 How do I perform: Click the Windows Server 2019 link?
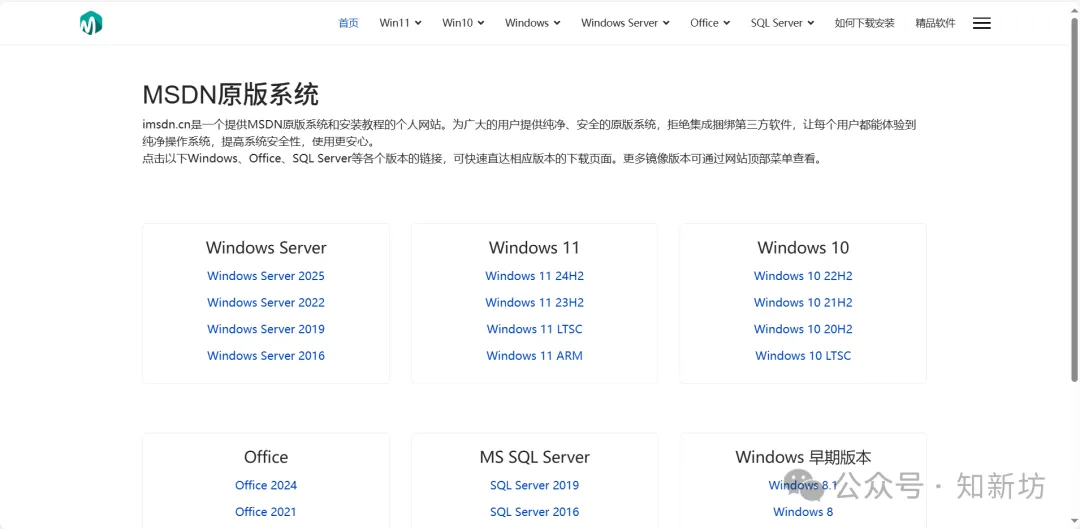[x=266, y=329]
